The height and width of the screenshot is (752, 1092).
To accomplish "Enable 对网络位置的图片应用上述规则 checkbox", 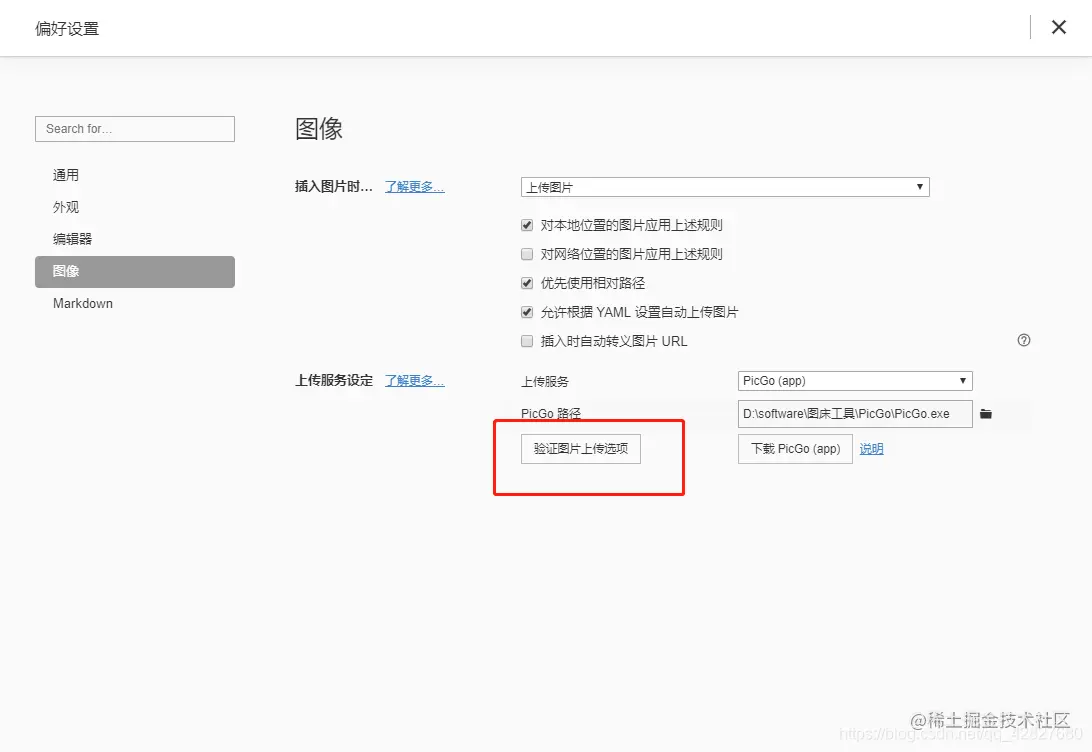I will pyautogui.click(x=527, y=254).
